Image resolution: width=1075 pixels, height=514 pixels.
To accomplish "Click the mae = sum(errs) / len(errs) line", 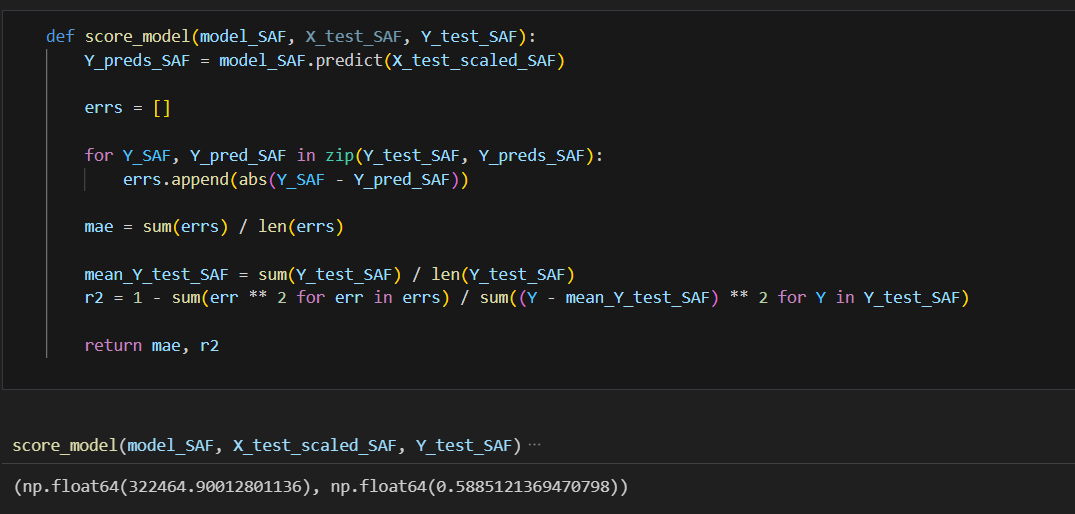I will (214, 227).
